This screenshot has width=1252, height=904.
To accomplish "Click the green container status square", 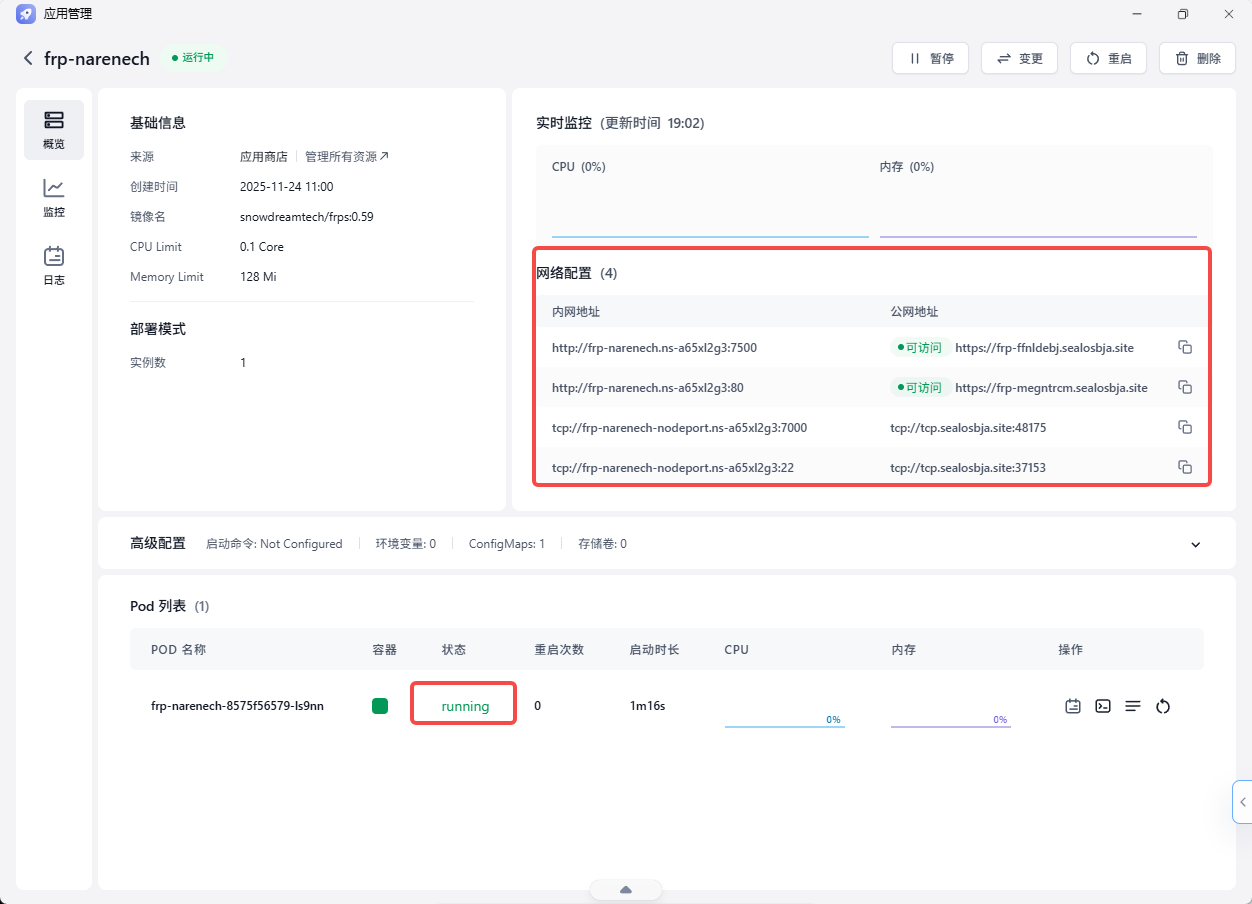I will tap(380, 706).
